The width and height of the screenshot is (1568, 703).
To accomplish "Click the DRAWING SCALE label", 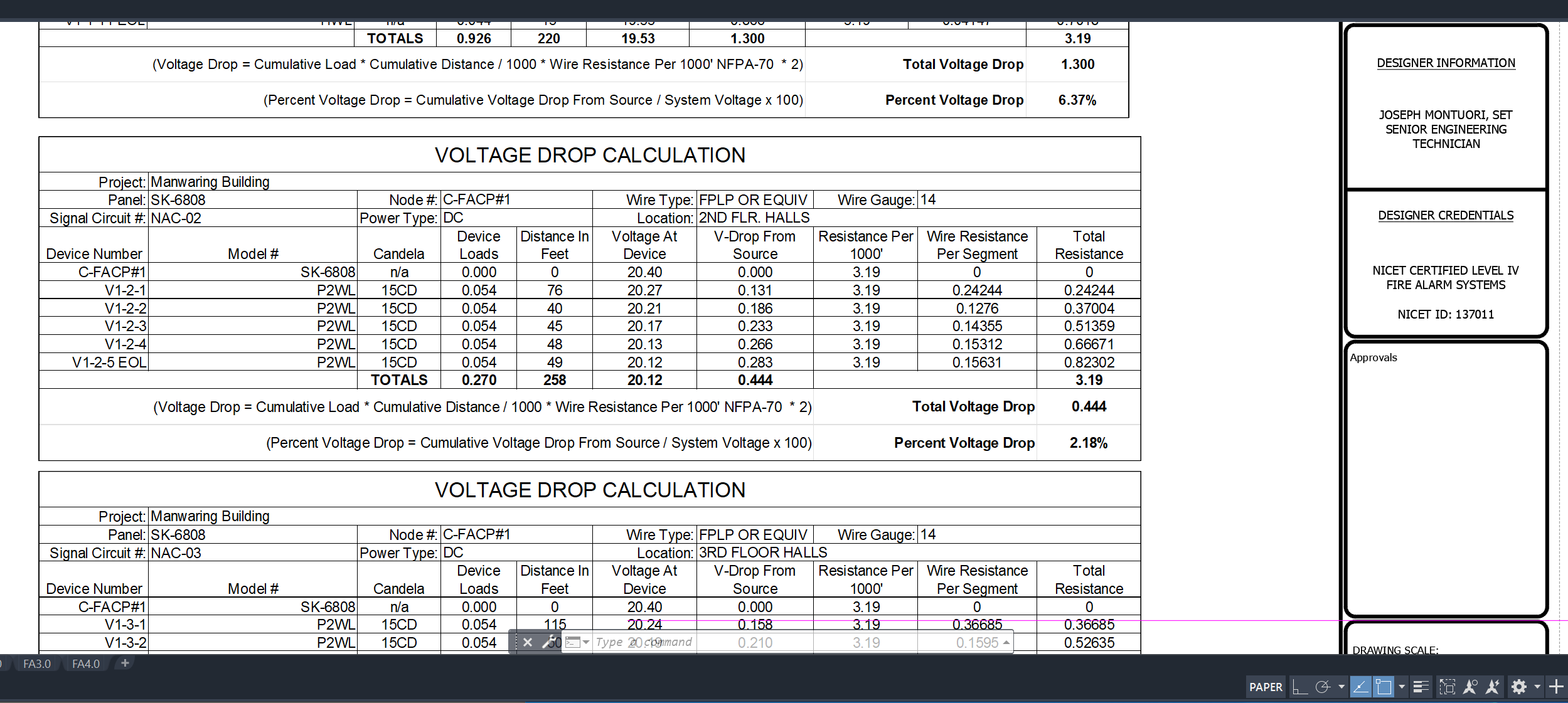I will pyautogui.click(x=1395, y=650).
